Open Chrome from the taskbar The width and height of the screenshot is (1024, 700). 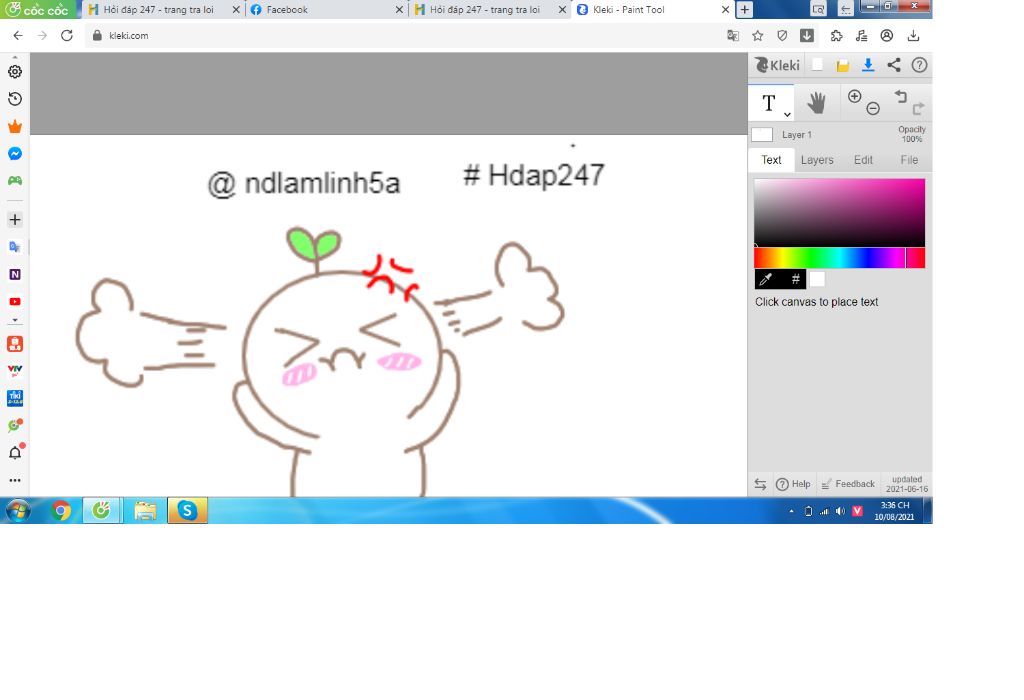(61, 511)
